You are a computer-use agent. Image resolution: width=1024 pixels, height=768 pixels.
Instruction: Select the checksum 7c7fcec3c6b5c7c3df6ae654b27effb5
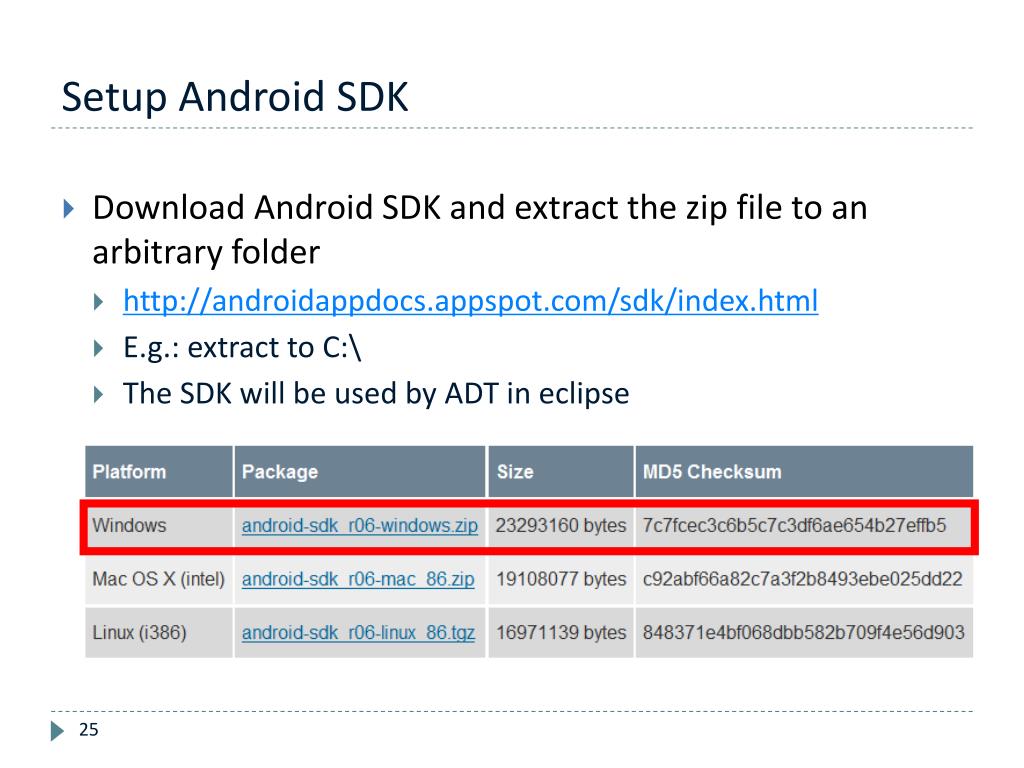[794, 526]
